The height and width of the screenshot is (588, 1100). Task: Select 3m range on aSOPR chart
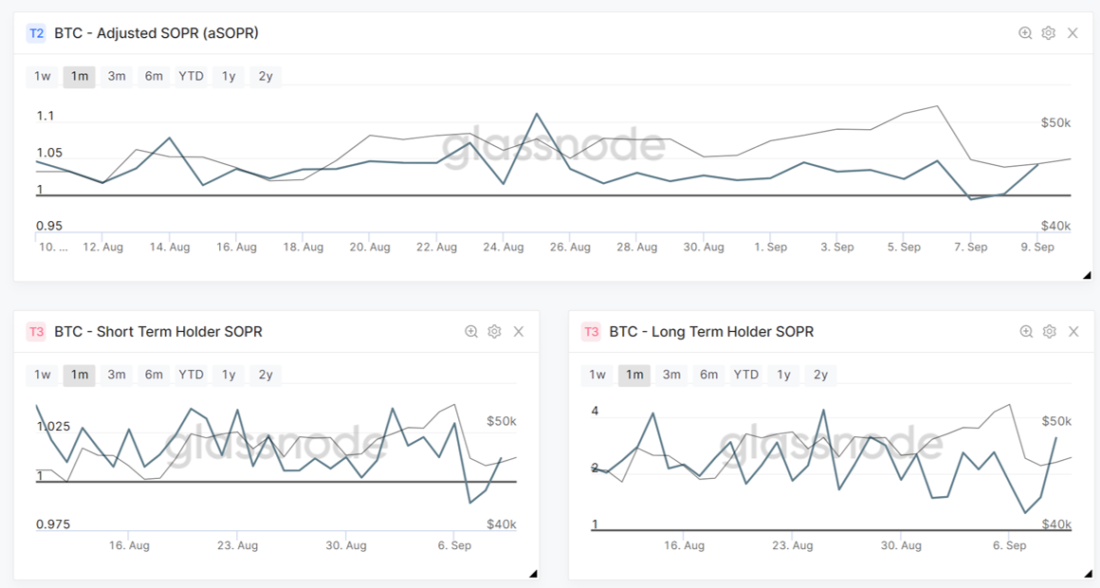pyautogui.click(x=116, y=76)
